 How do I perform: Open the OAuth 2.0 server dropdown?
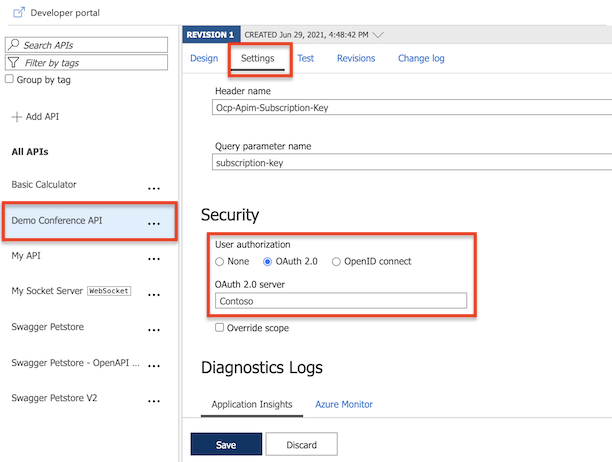coord(341,300)
